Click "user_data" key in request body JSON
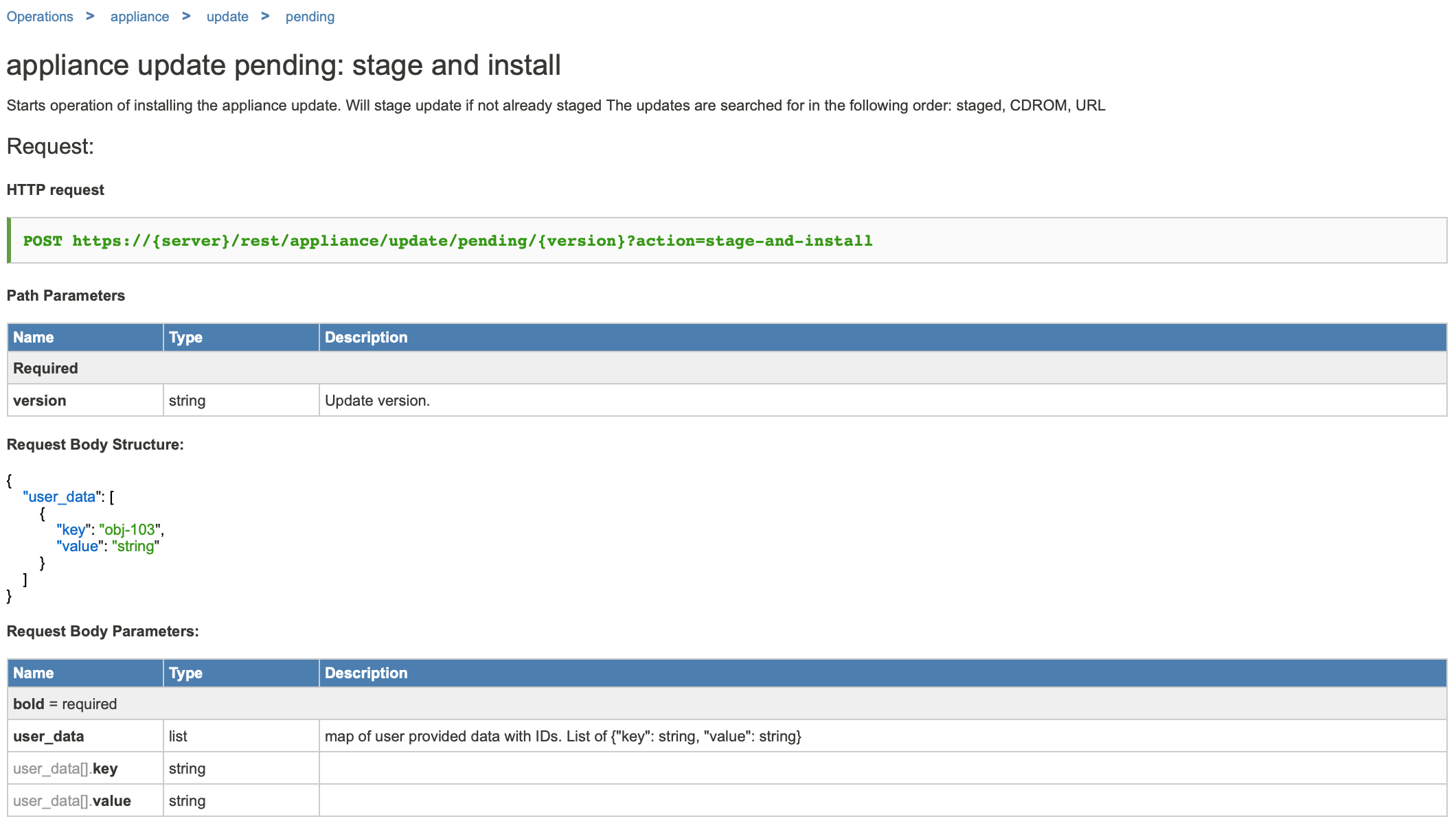Viewport: 1456px width, 832px height. [61, 496]
